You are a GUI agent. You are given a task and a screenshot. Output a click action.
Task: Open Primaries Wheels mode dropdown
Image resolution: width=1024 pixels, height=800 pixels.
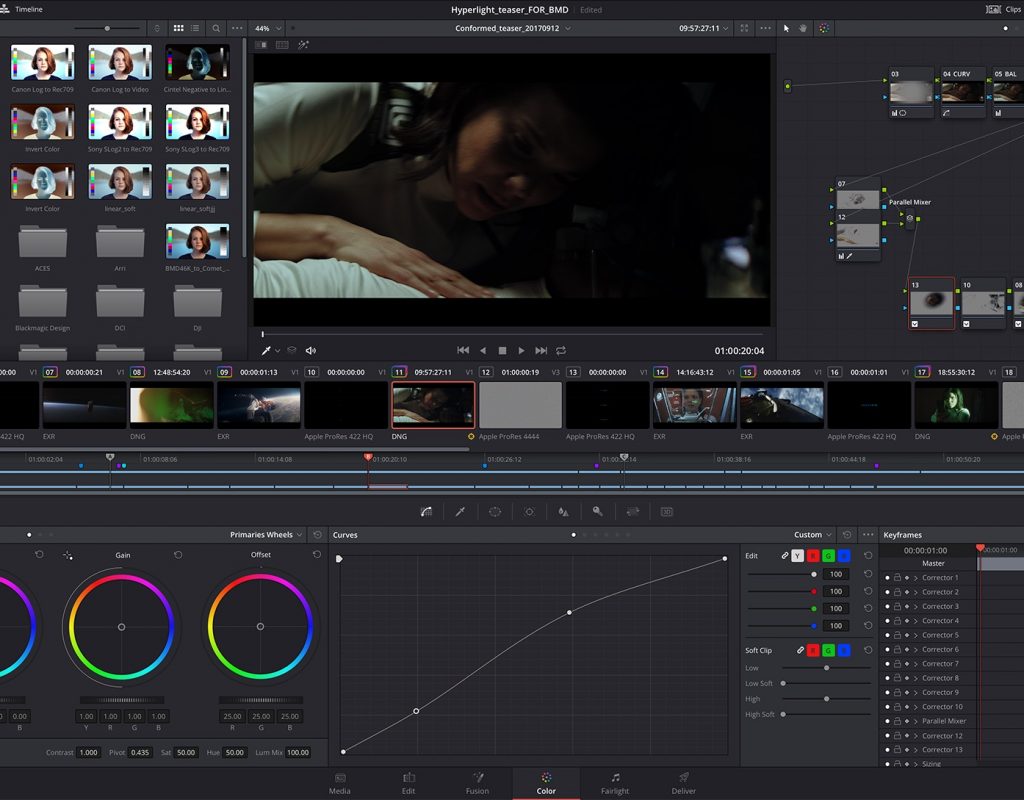click(x=266, y=535)
